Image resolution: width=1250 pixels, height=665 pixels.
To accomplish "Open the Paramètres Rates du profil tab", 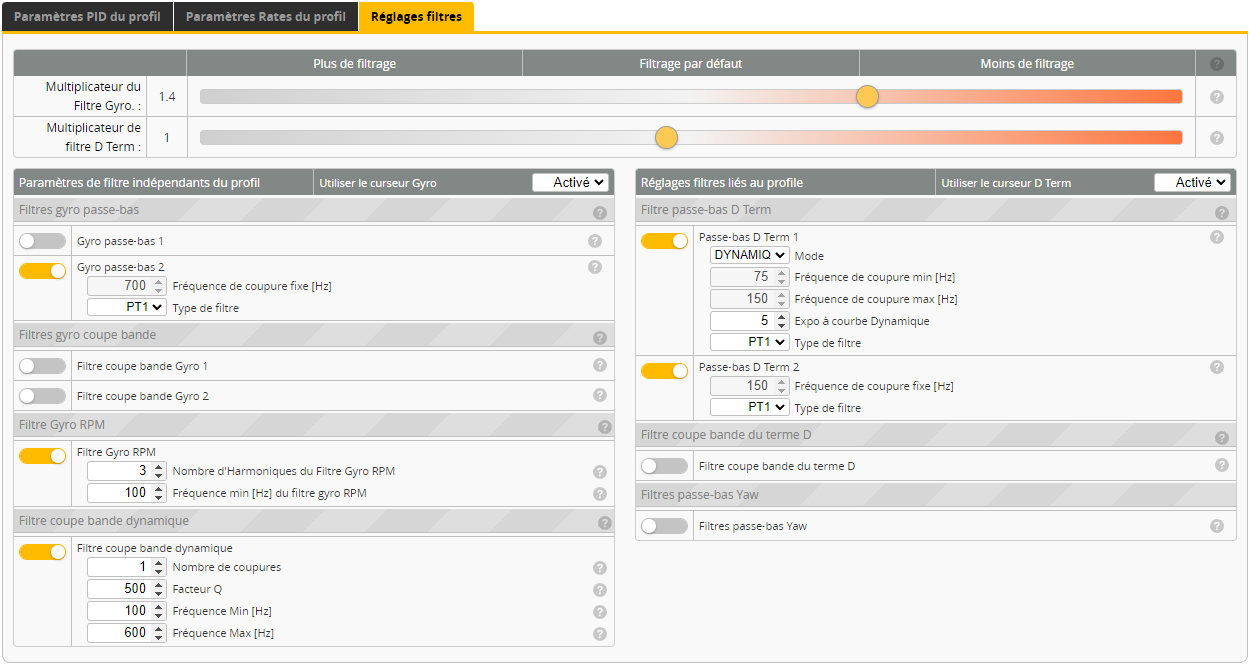I will coord(266,17).
